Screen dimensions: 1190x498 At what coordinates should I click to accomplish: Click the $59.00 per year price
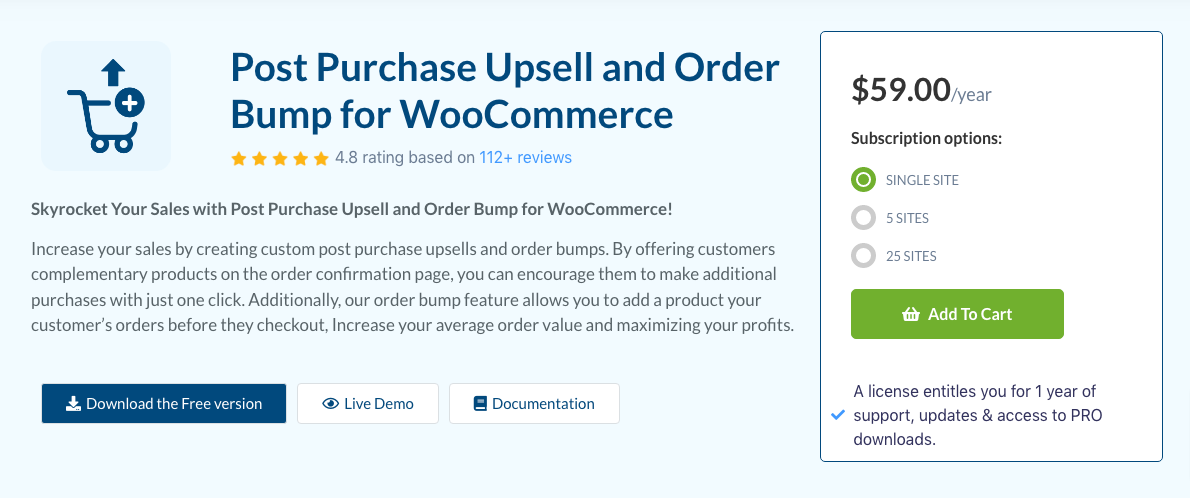(921, 90)
